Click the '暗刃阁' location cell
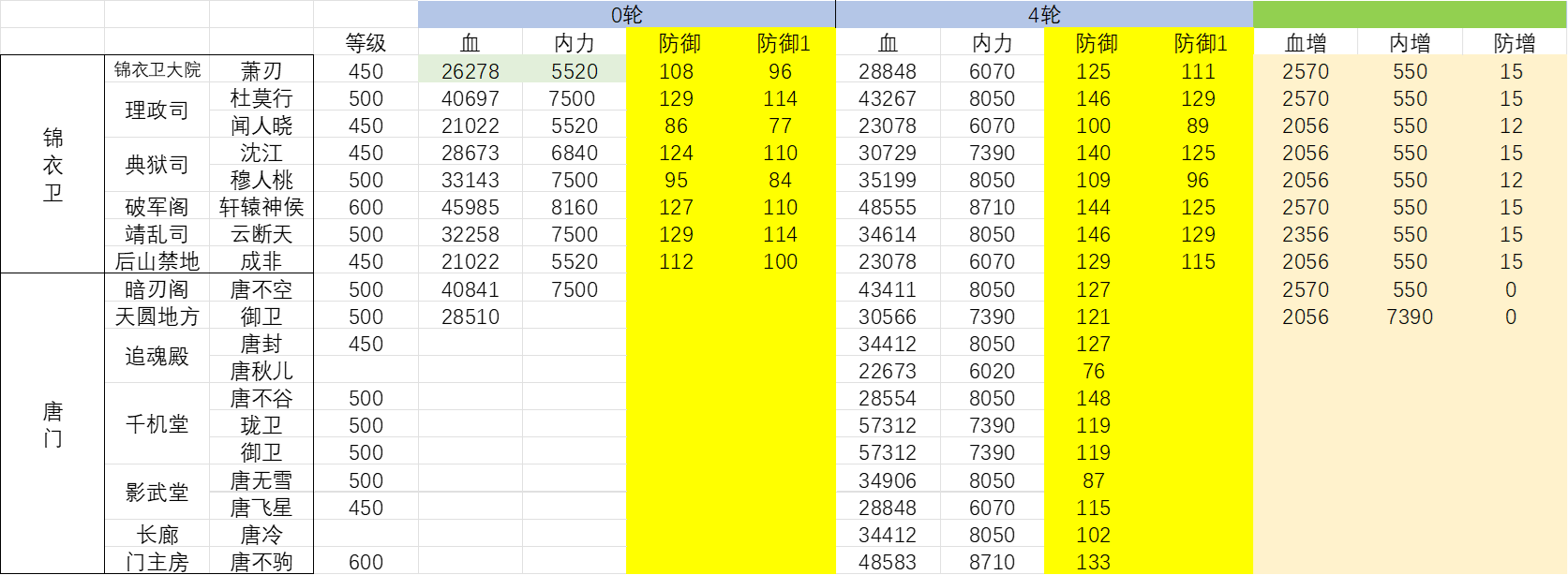 pos(157,289)
